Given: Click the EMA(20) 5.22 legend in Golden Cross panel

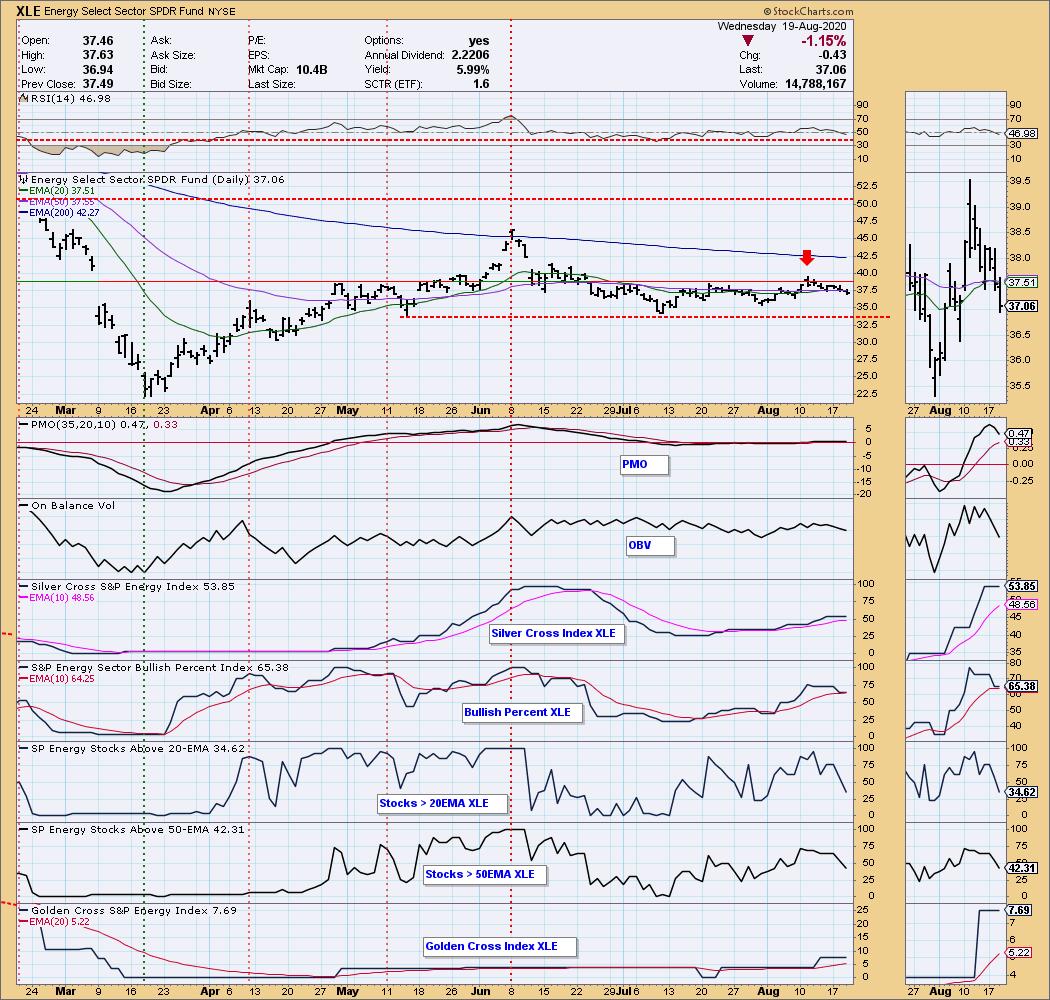Looking at the screenshot, I should point(55,922).
